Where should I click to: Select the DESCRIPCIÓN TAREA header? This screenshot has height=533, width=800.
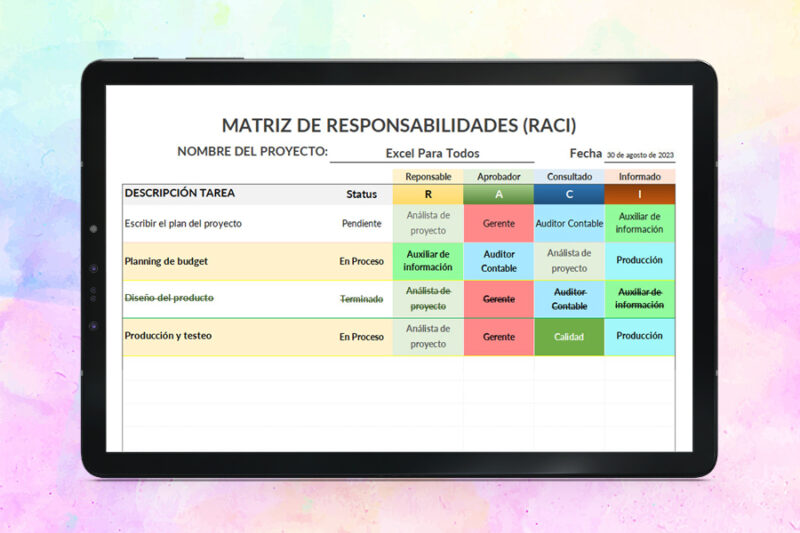click(x=180, y=193)
